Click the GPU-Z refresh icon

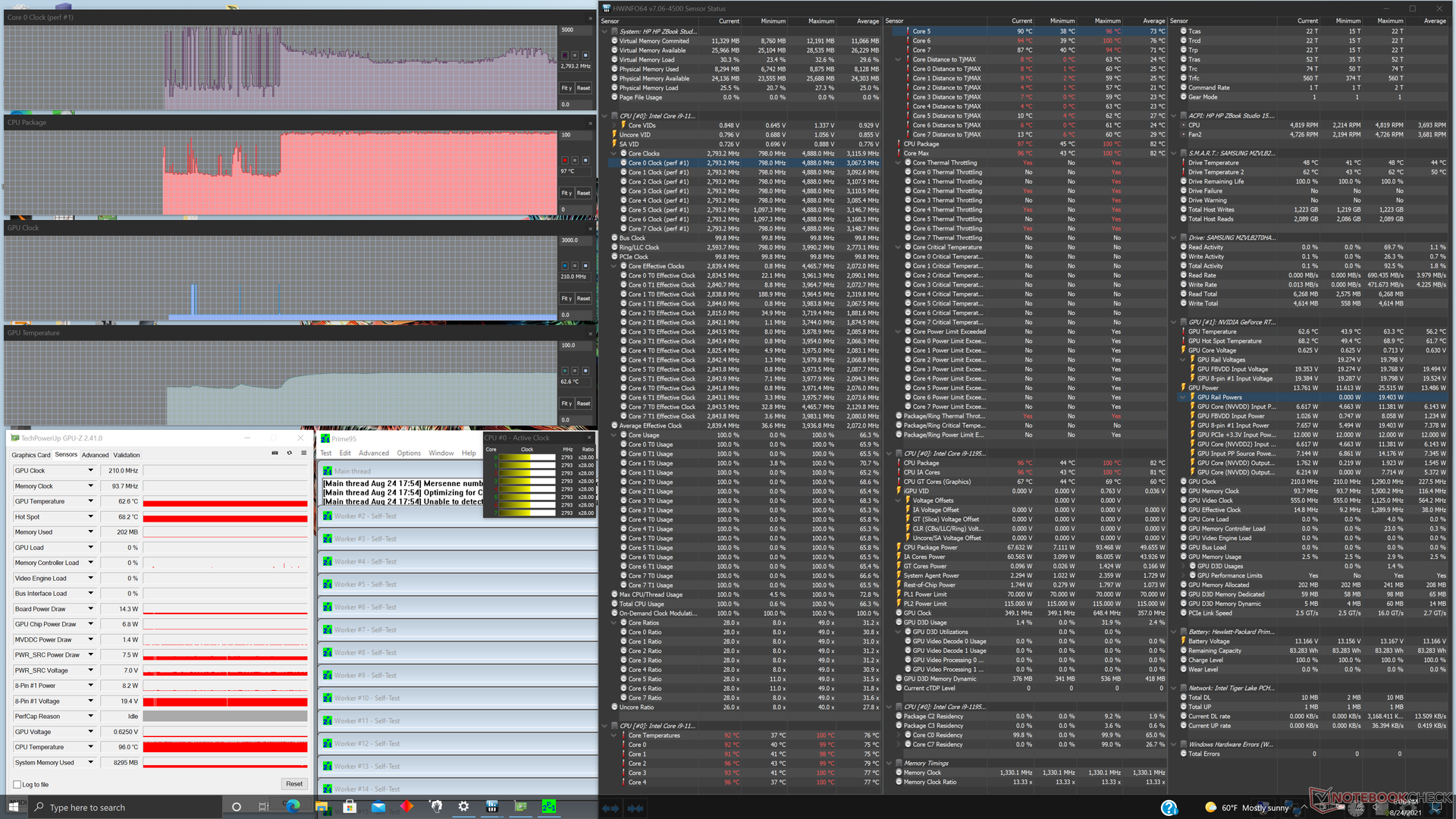(289, 453)
